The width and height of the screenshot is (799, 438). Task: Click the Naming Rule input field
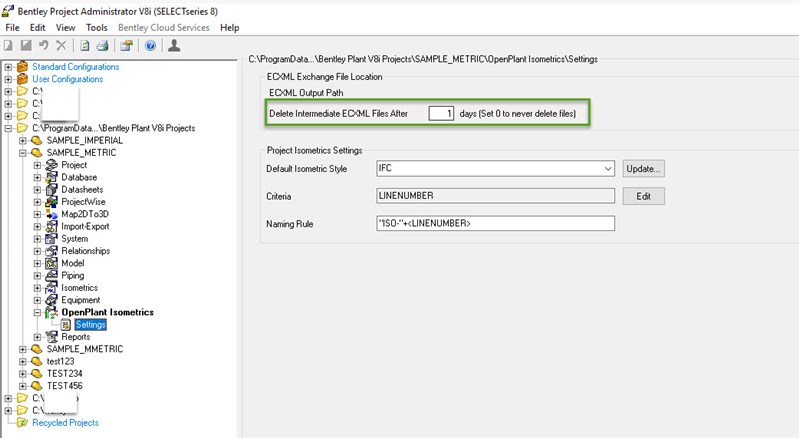pyautogui.click(x=495, y=223)
